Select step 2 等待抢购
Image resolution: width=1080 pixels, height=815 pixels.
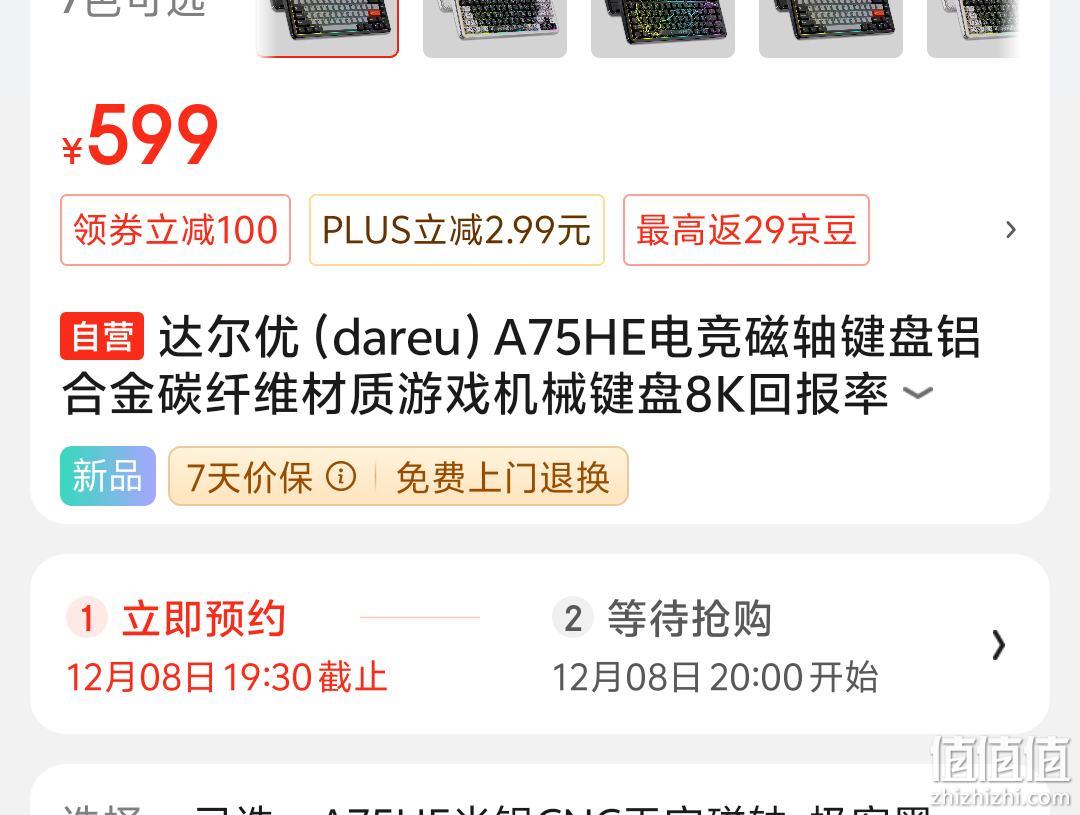click(689, 618)
